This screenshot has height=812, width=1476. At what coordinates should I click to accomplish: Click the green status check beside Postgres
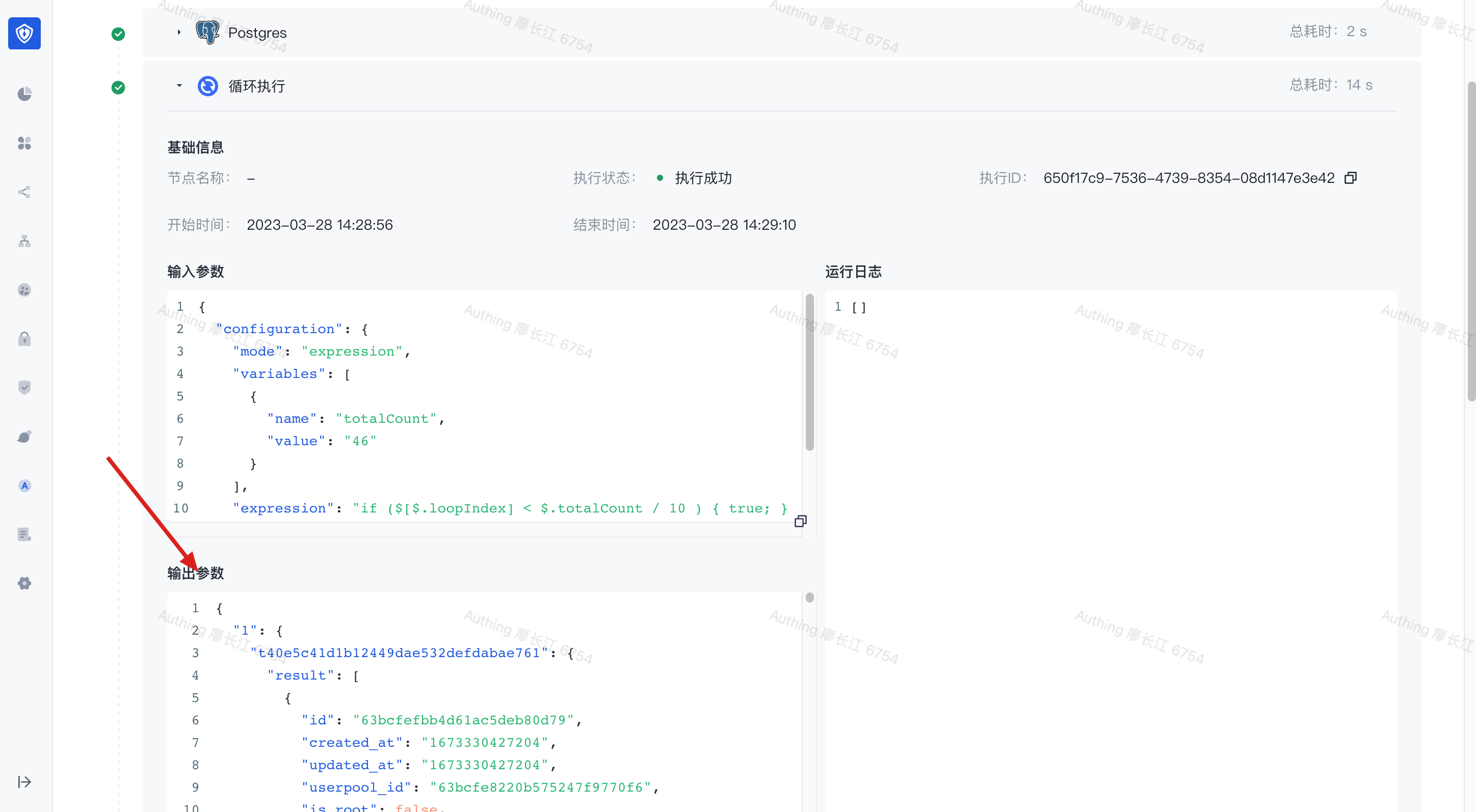point(118,34)
